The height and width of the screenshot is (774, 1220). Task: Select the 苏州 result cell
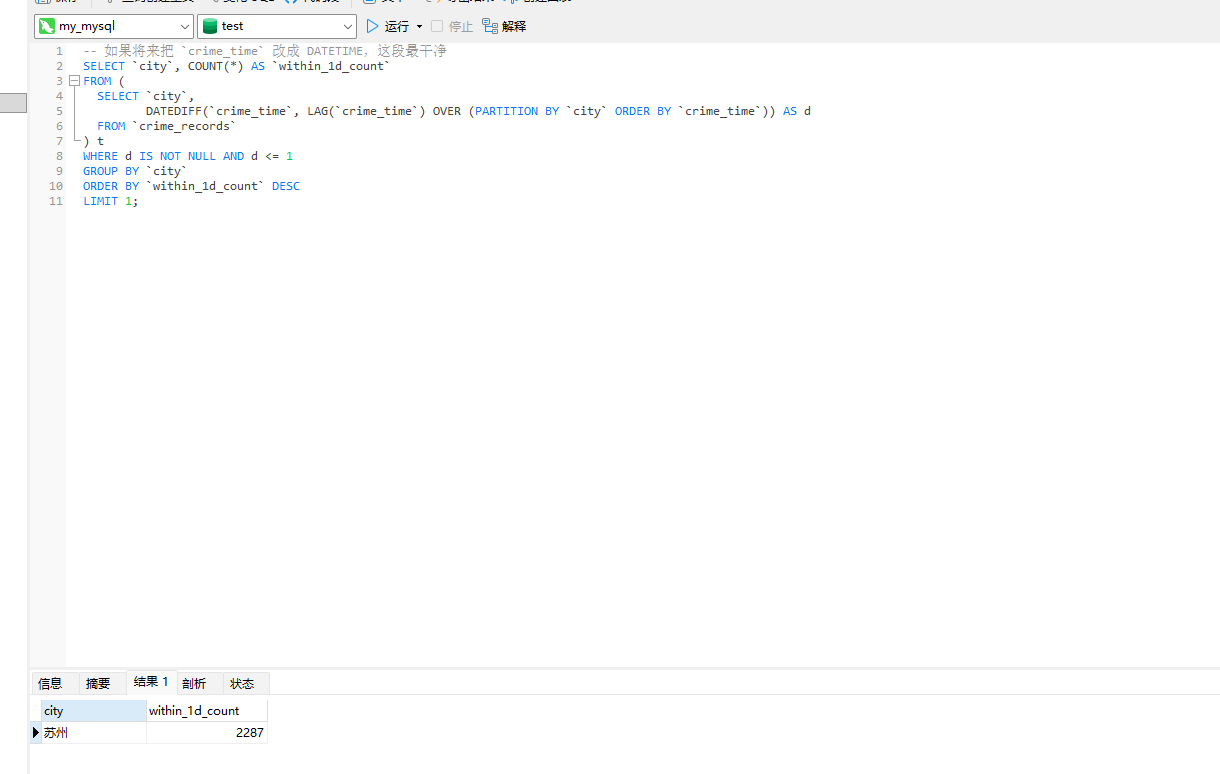[x=93, y=733]
